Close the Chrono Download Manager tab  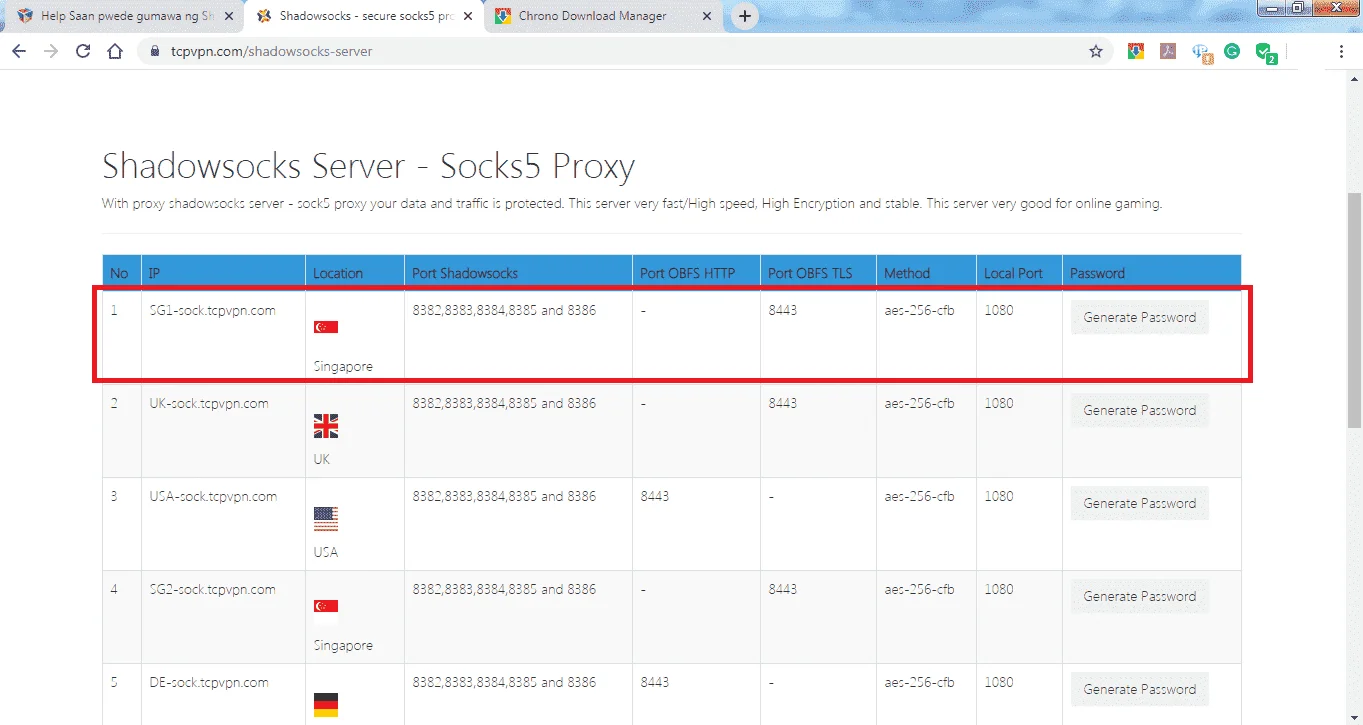coord(708,16)
